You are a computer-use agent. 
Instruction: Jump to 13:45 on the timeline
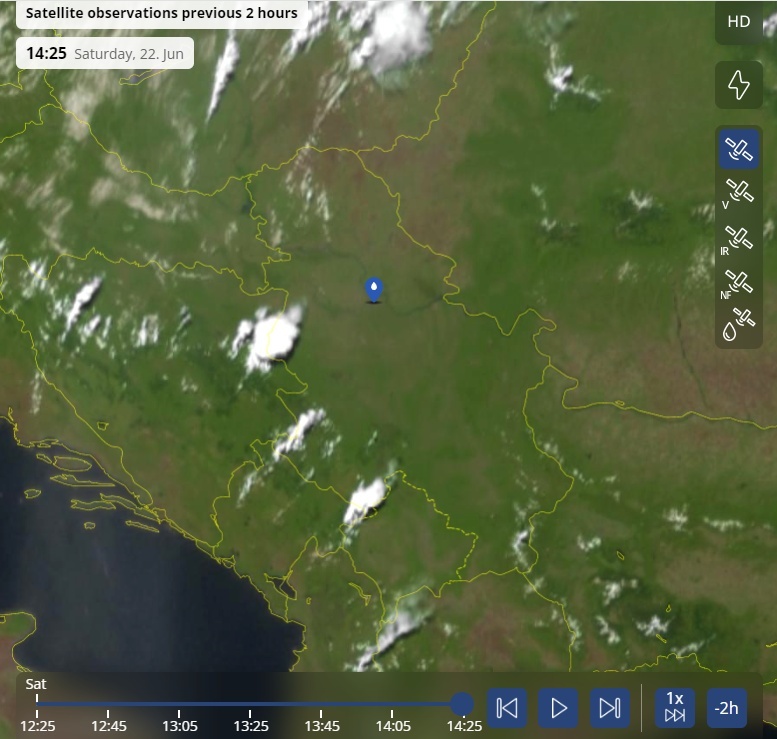coord(322,704)
